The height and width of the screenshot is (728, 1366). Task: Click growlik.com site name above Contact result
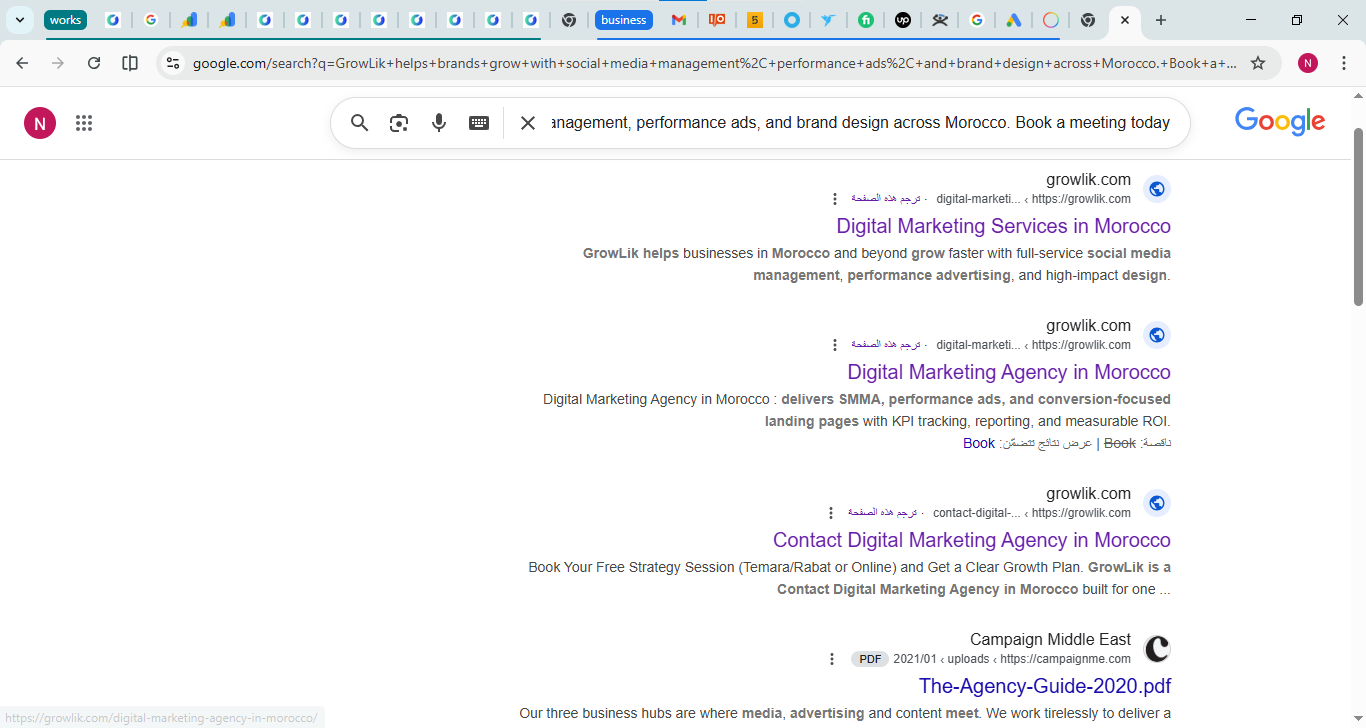tap(1088, 494)
